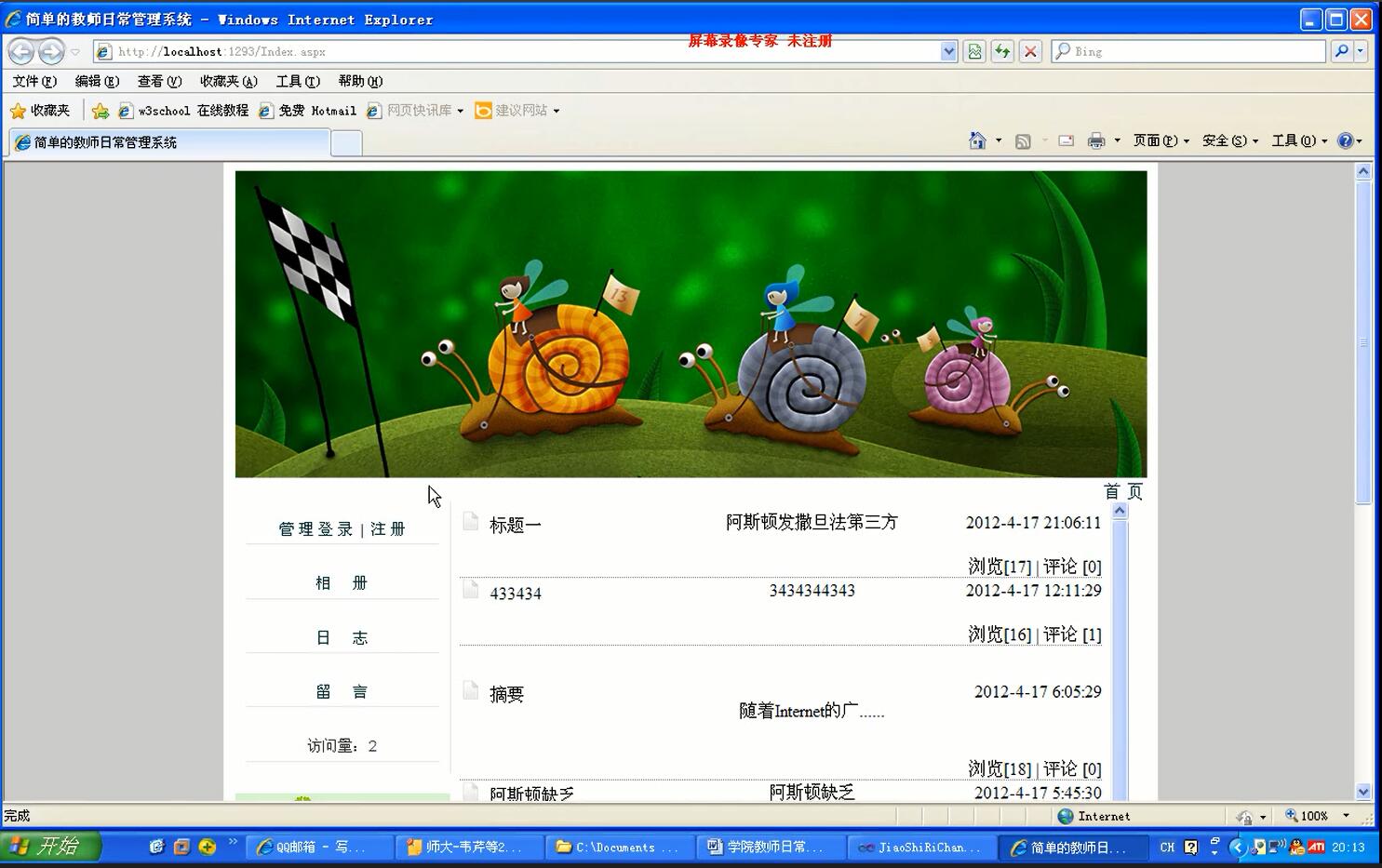Viewport: 1382px width, 868px height.
Task: Click 浏览[17] | 评论 [0] under 标题一
Action: coord(1035,567)
